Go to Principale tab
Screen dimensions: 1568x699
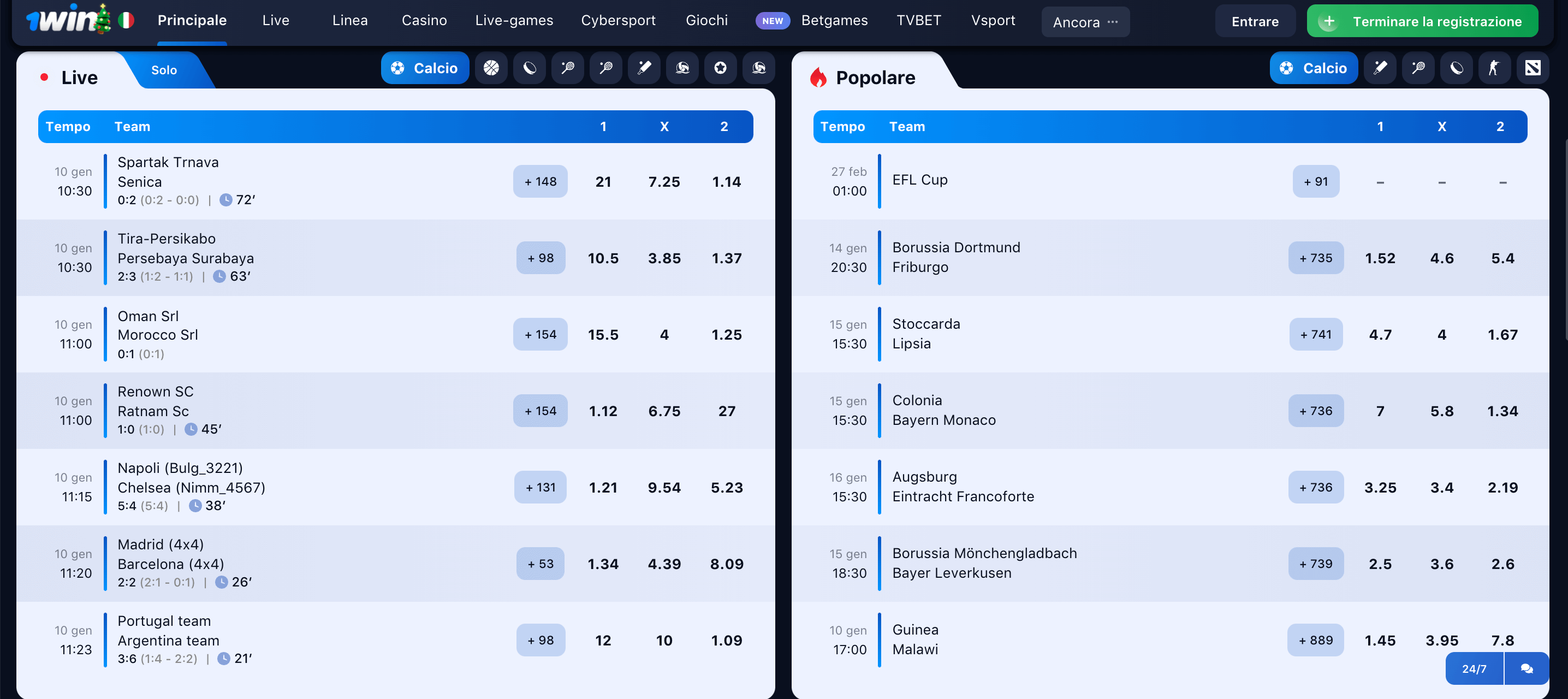pyautogui.click(x=192, y=21)
